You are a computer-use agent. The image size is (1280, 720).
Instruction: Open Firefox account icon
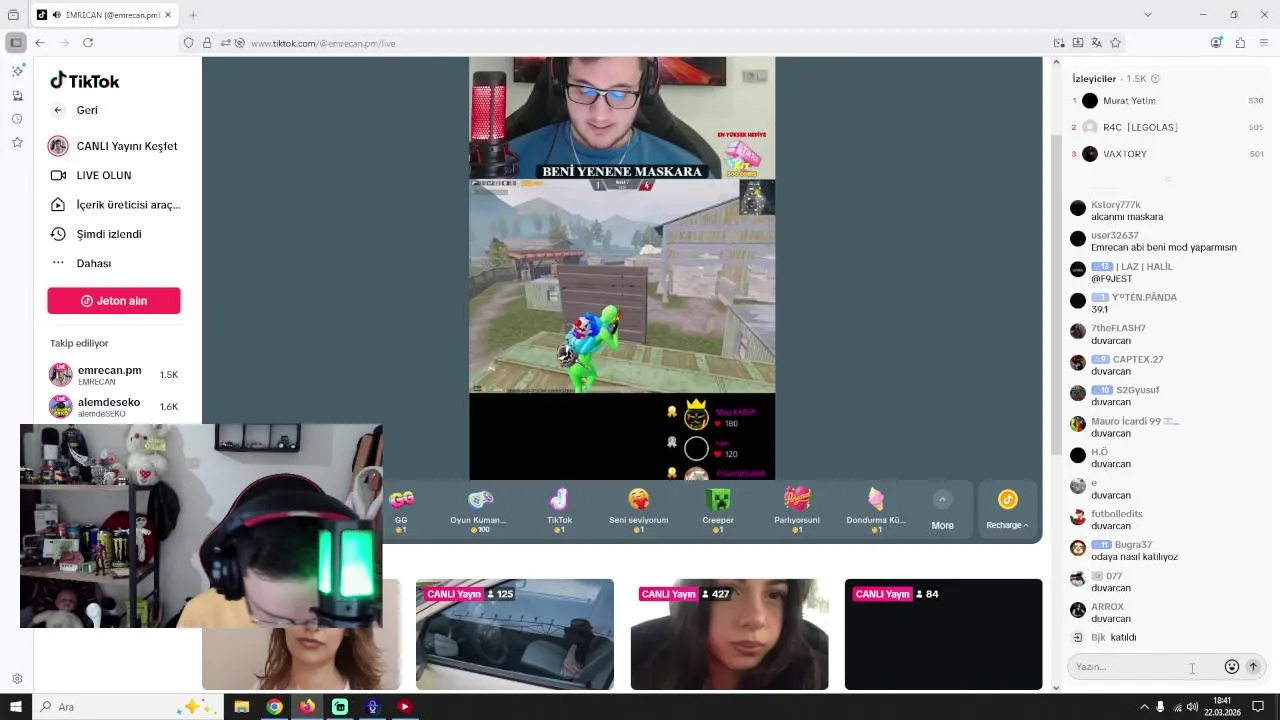pyautogui.click(x=1216, y=43)
